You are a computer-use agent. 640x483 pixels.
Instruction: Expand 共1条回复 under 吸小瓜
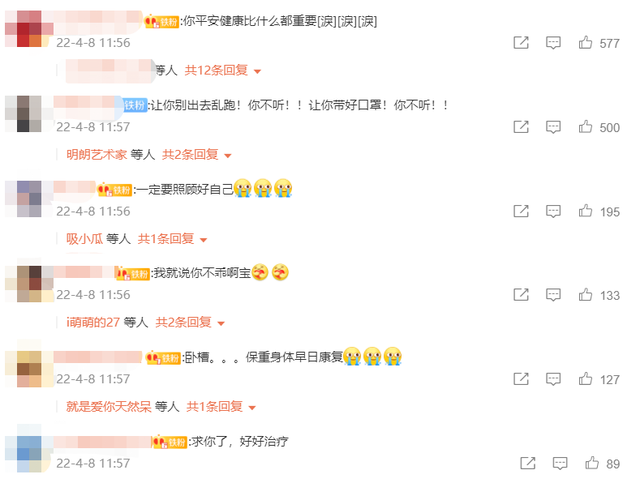click(172, 239)
